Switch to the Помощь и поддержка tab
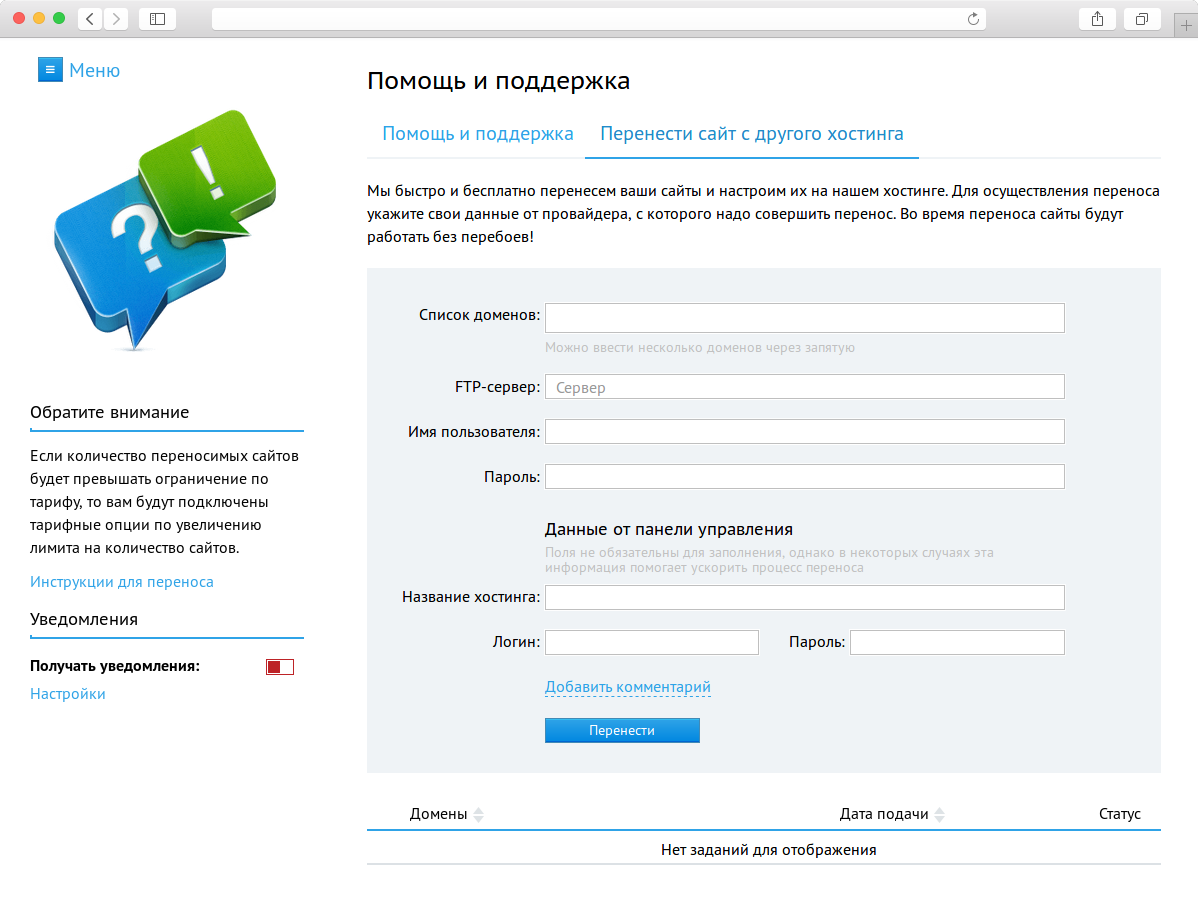 (478, 134)
